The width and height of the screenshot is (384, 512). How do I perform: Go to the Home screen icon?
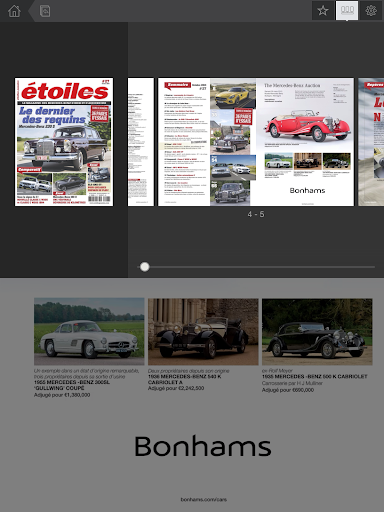point(14,11)
